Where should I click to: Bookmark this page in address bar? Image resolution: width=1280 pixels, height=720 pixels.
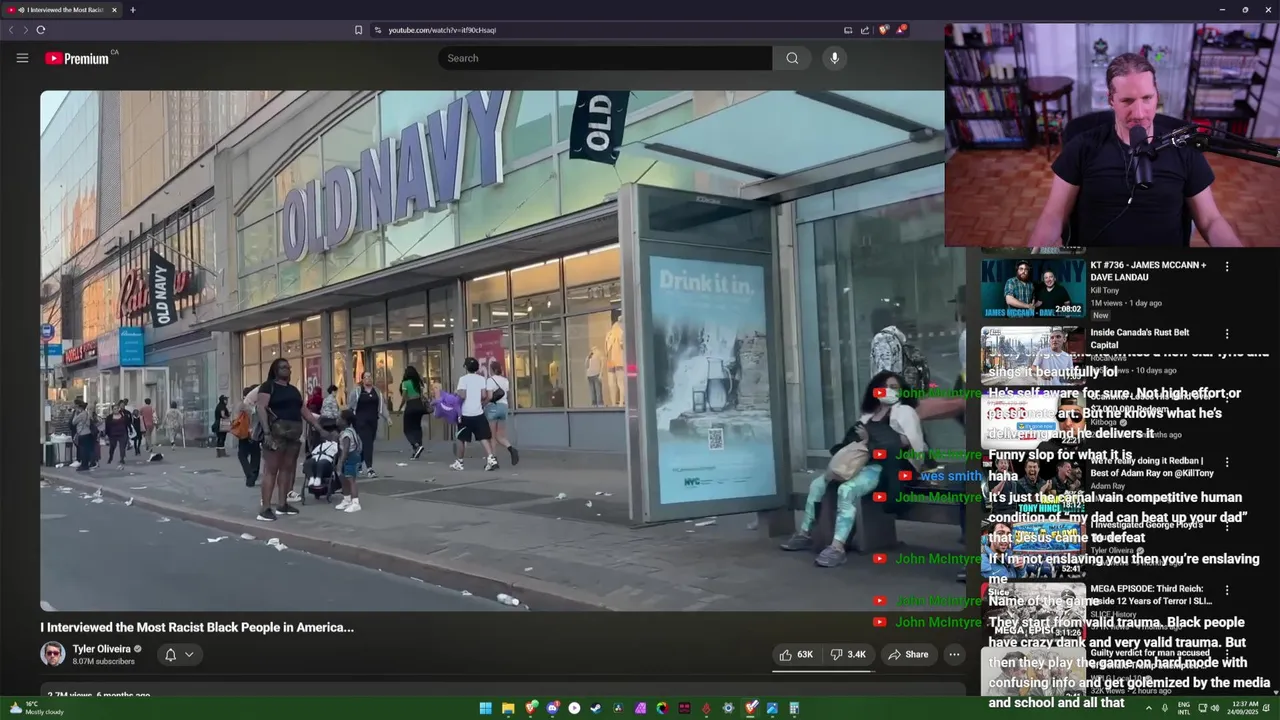[x=358, y=30]
